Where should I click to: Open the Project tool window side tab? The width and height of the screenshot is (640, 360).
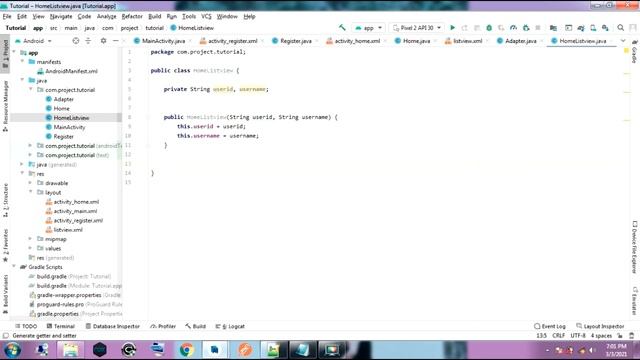[x=5, y=53]
